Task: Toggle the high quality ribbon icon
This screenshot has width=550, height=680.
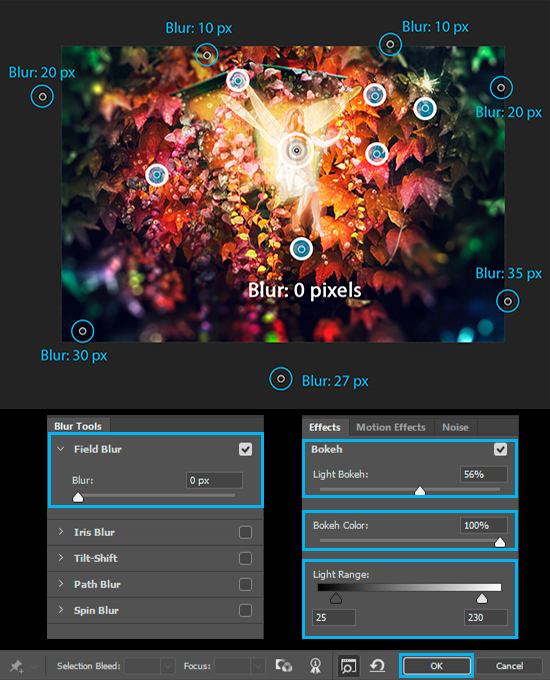Action: tap(315, 665)
